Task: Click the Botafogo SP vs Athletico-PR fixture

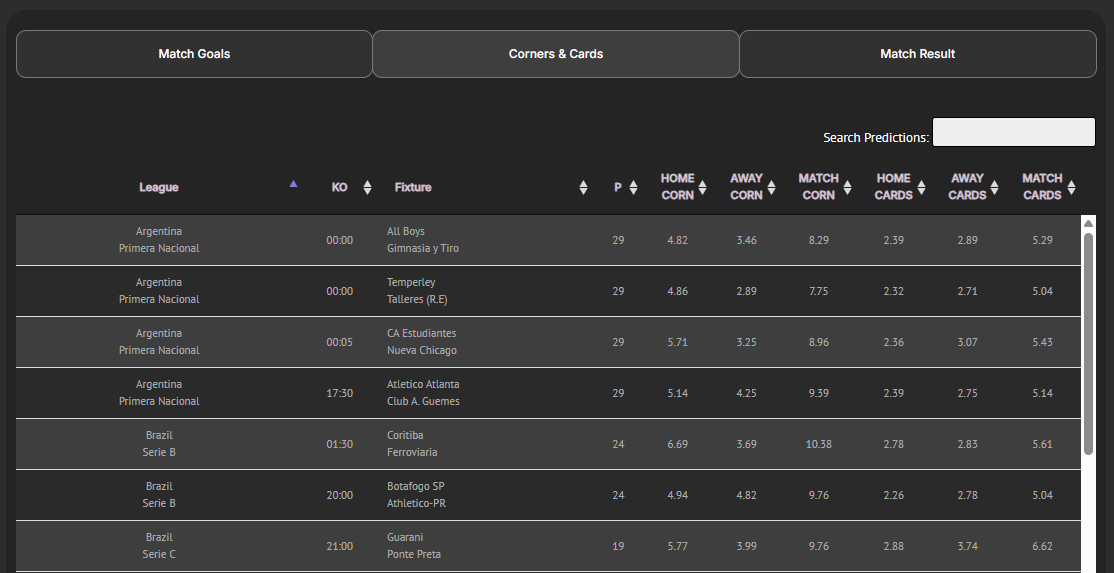Action: pyautogui.click(x=416, y=495)
